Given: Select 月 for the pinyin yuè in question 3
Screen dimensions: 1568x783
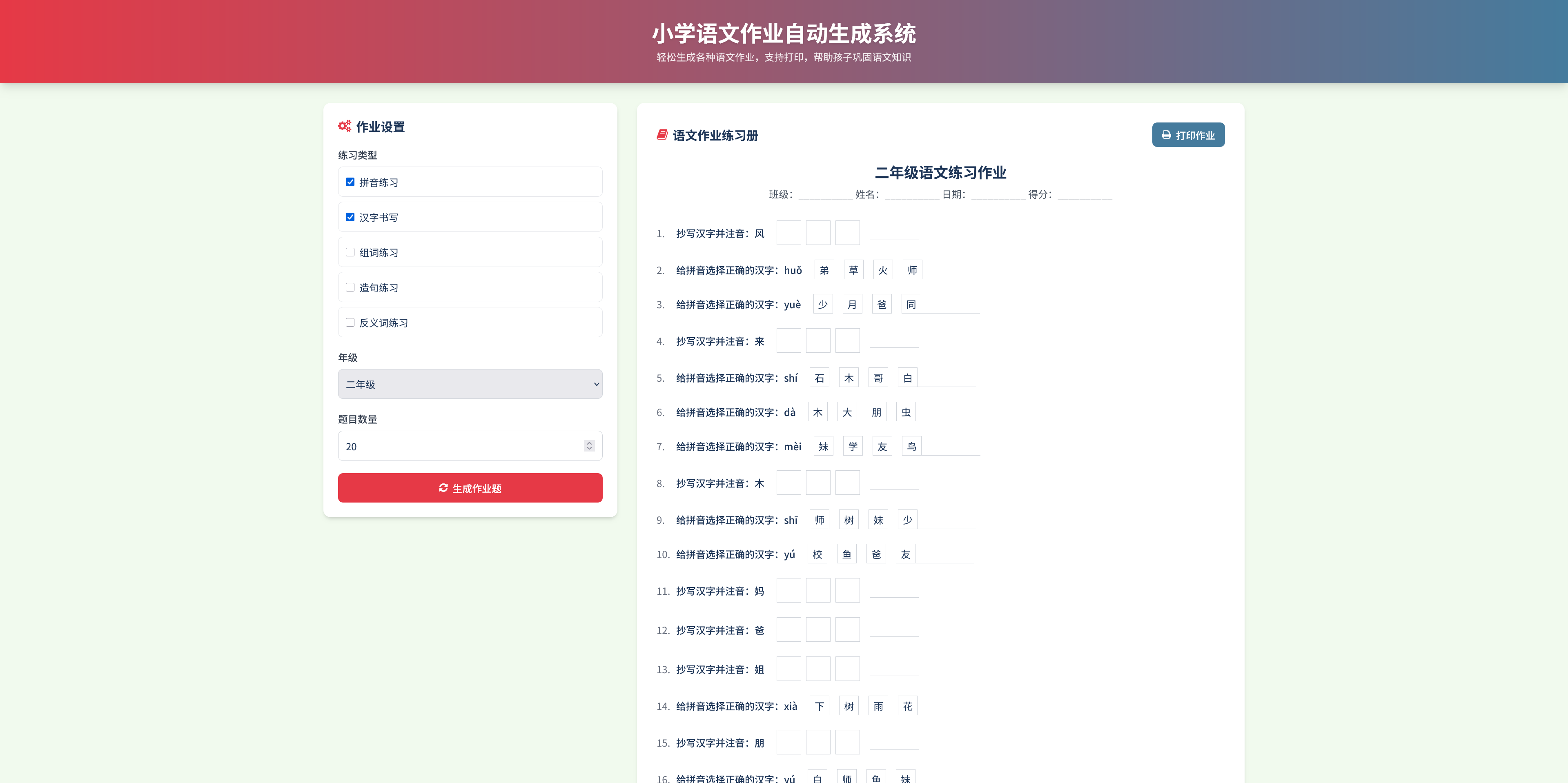Looking at the screenshot, I should click(852, 304).
